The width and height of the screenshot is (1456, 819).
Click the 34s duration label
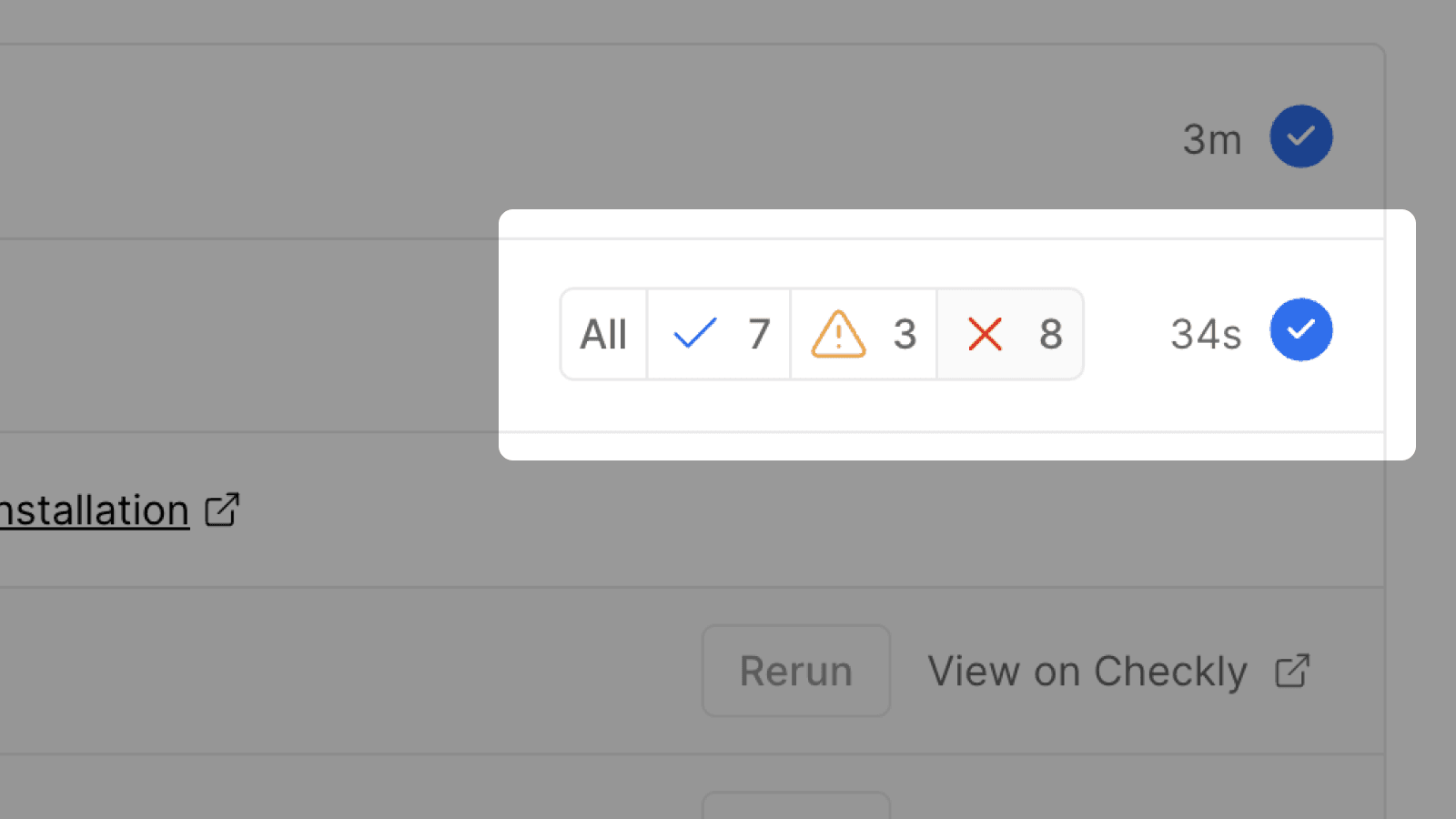coord(1205,334)
